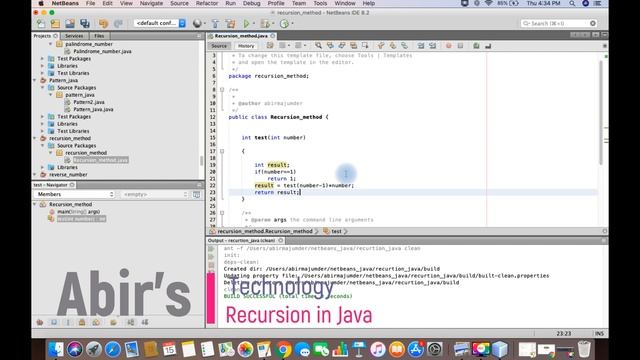Click Previous Bookmark editor icon
Viewport: 640px width, 360px height.
click(381, 46)
